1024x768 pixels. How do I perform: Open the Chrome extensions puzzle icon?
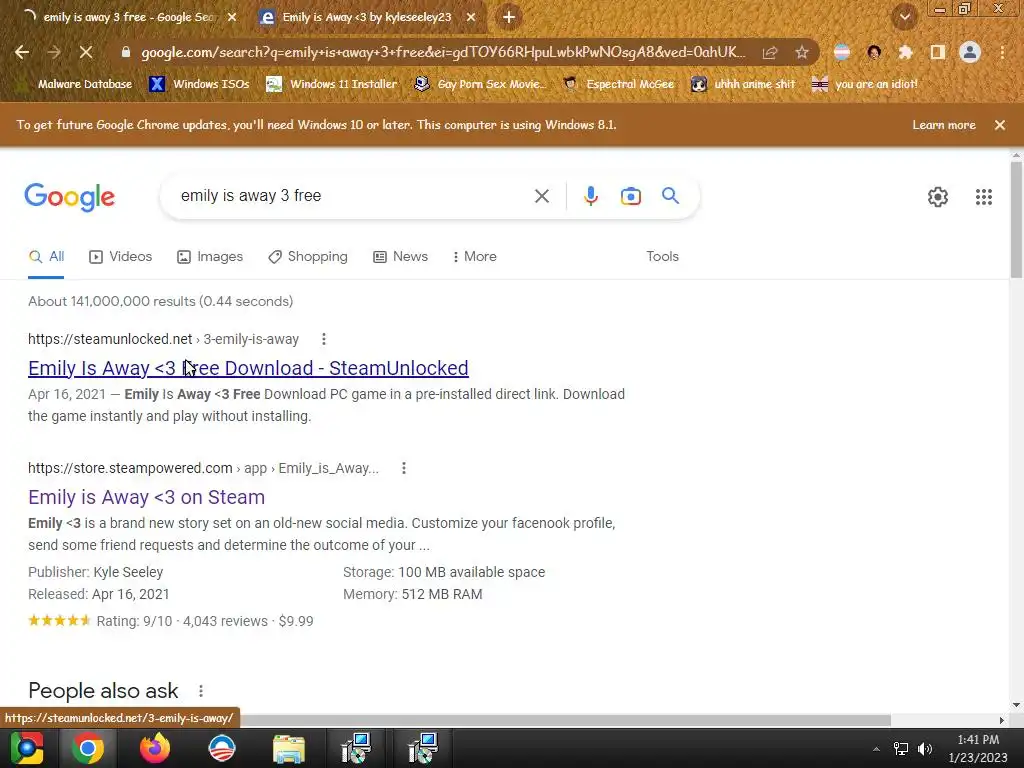(x=905, y=52)
